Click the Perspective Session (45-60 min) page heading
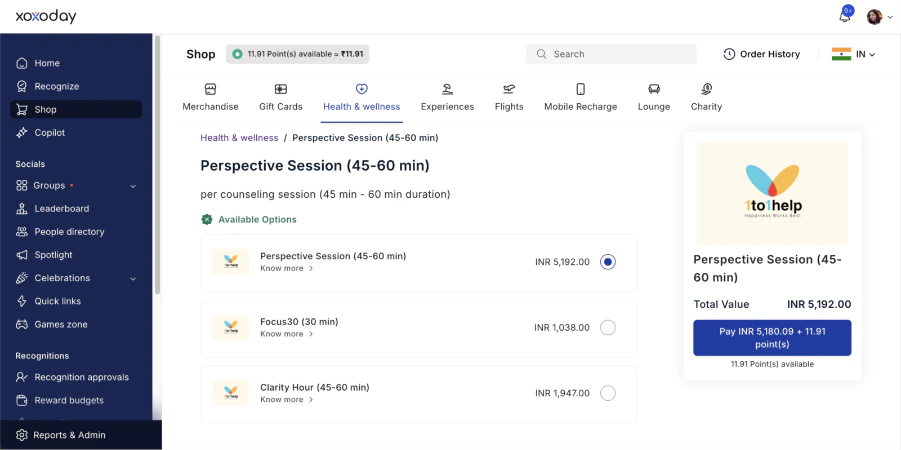 (315, 166)
